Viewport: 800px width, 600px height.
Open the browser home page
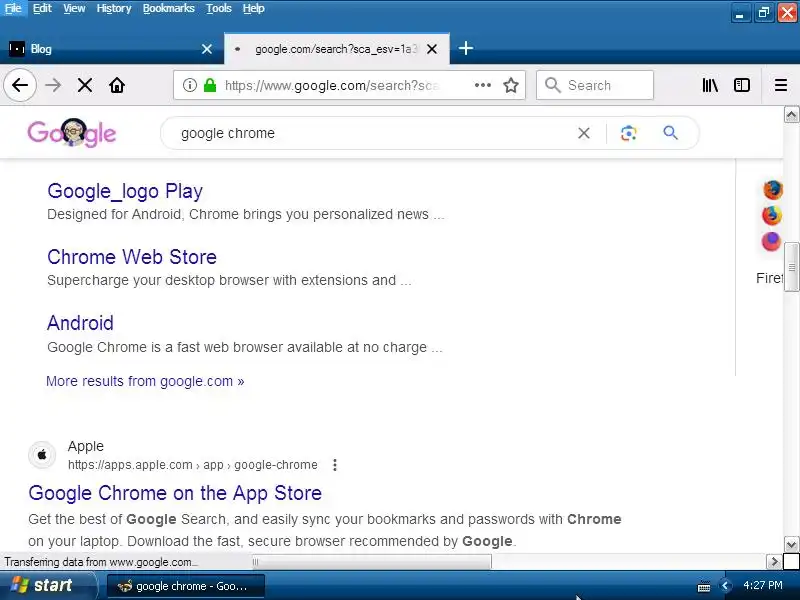[x=117, y=85]
